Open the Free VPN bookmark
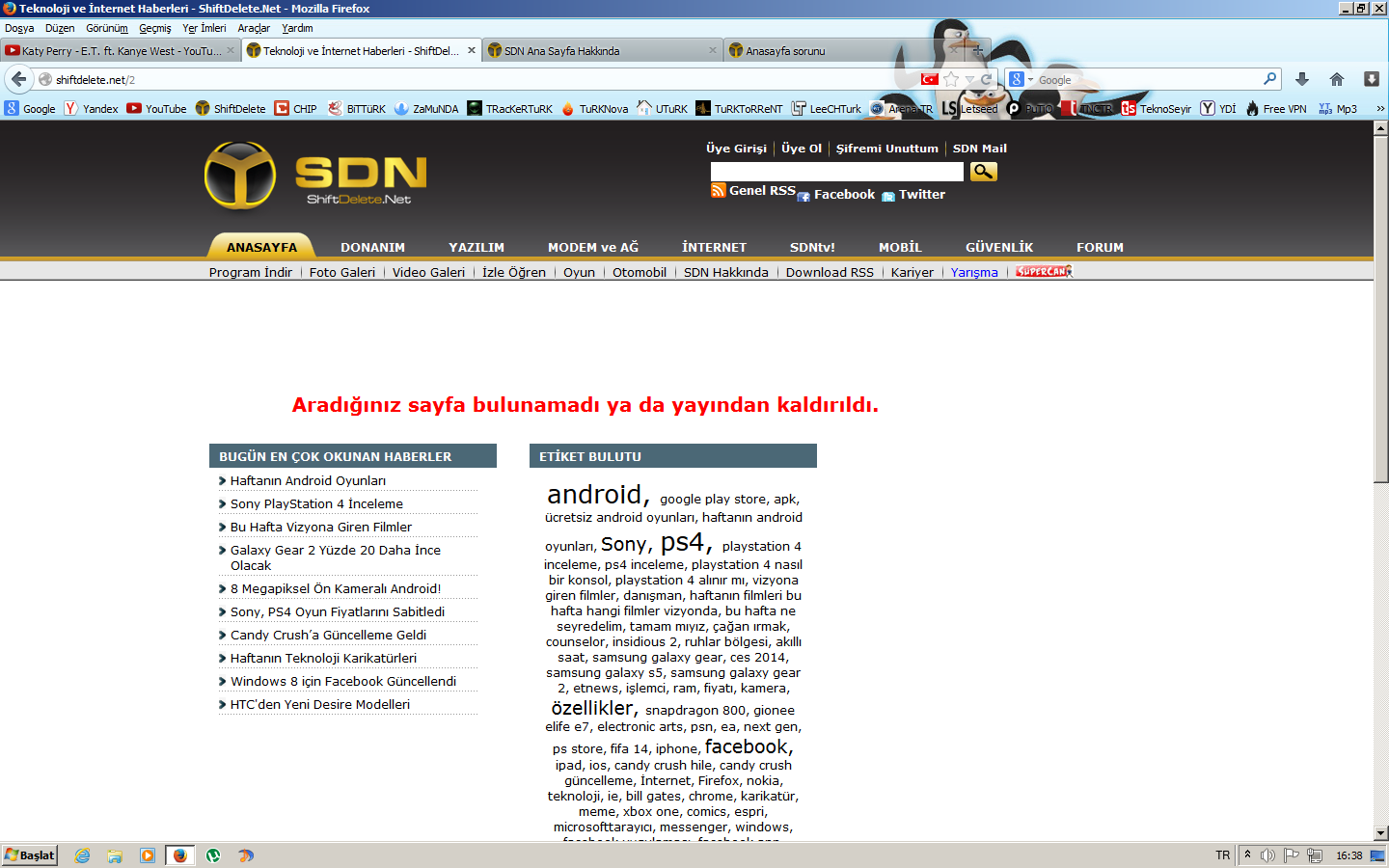The width and height of the screenshot is (1389, 868). (x=1275, y=109)
